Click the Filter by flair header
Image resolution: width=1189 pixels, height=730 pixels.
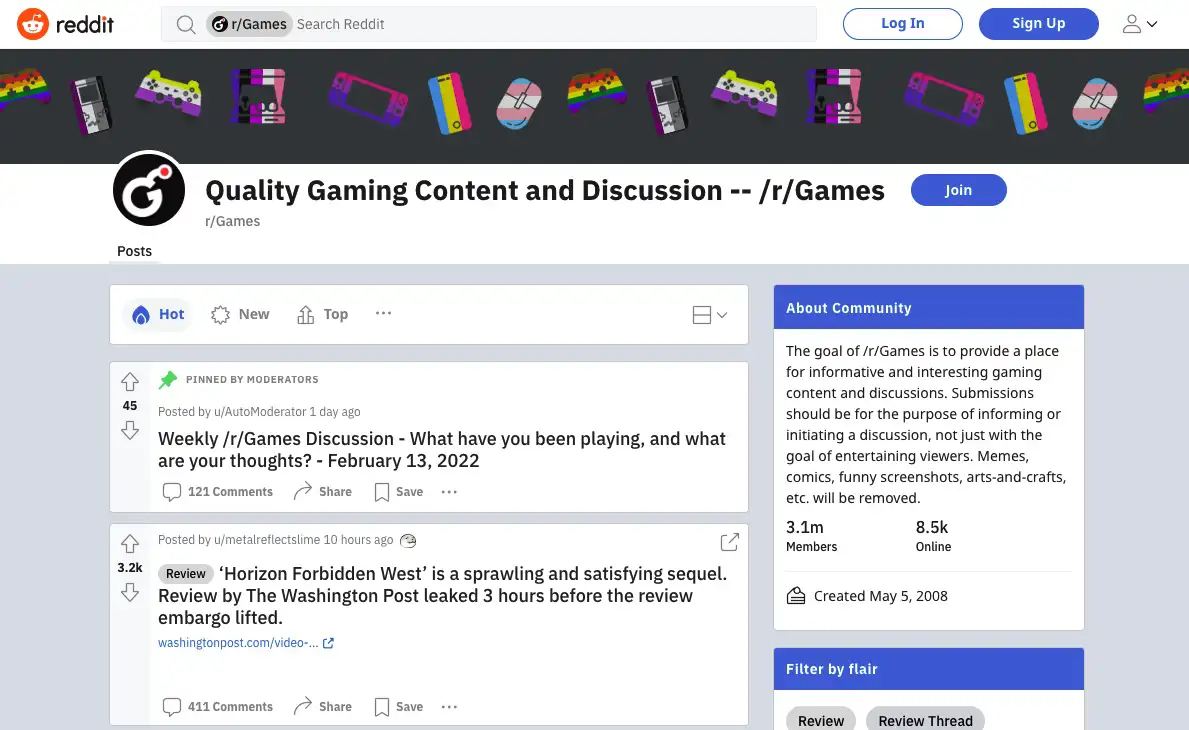tap(928, 669)
